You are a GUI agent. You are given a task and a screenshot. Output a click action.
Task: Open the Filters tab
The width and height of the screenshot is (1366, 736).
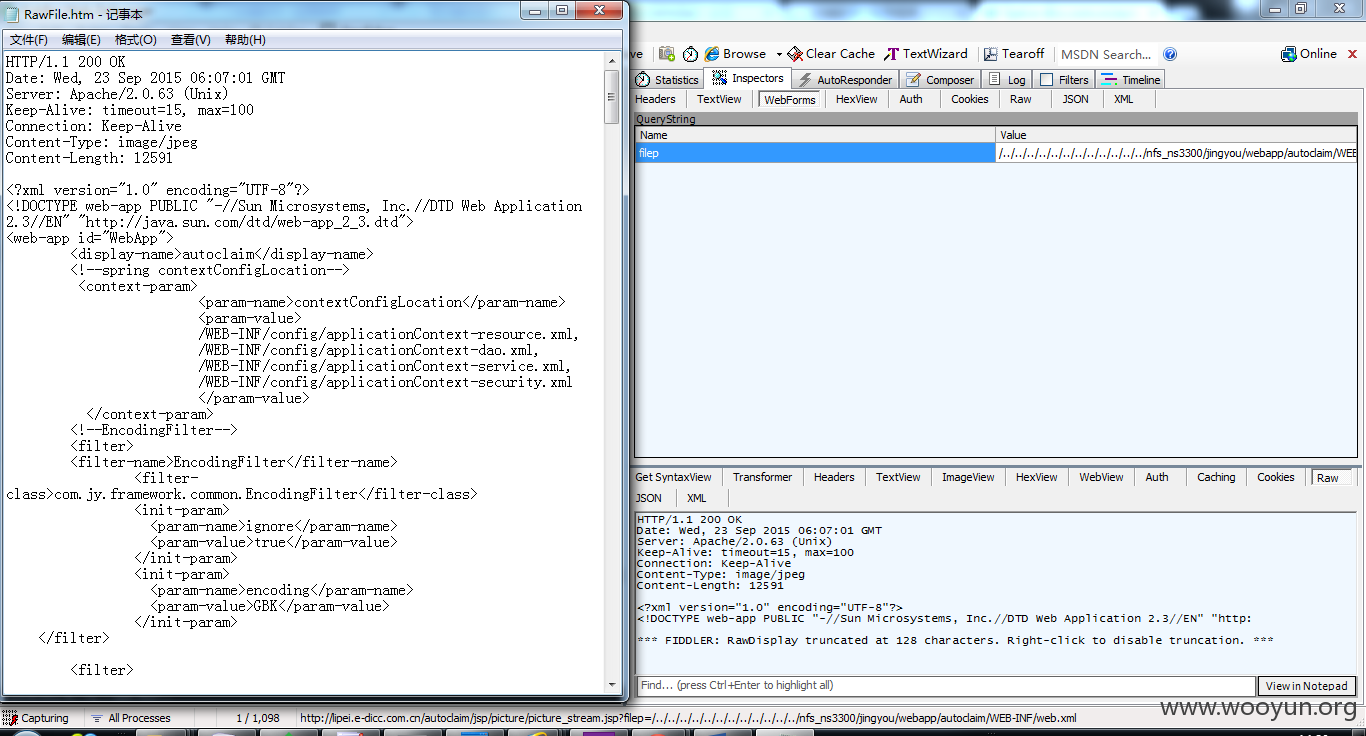coord(1064,80)
